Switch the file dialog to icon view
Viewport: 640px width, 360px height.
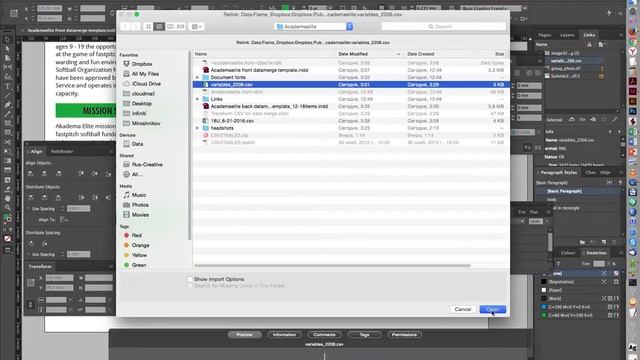[x=149, y=27]
